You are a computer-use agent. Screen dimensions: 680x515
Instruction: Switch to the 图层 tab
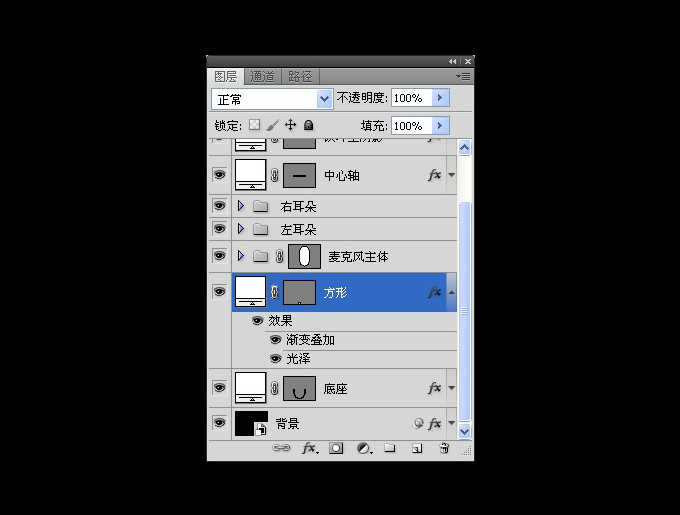pos(226,77)
